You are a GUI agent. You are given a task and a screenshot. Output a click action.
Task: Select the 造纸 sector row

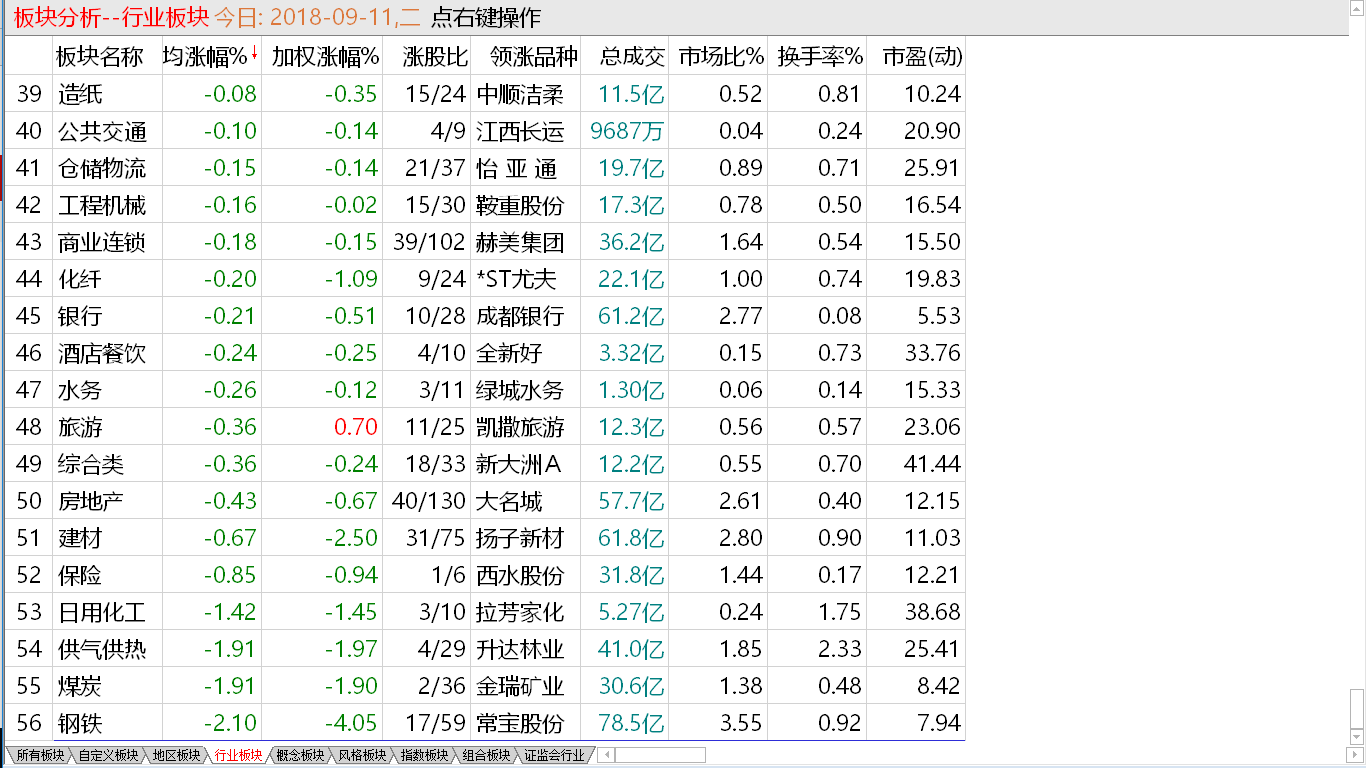coord(485,94)
